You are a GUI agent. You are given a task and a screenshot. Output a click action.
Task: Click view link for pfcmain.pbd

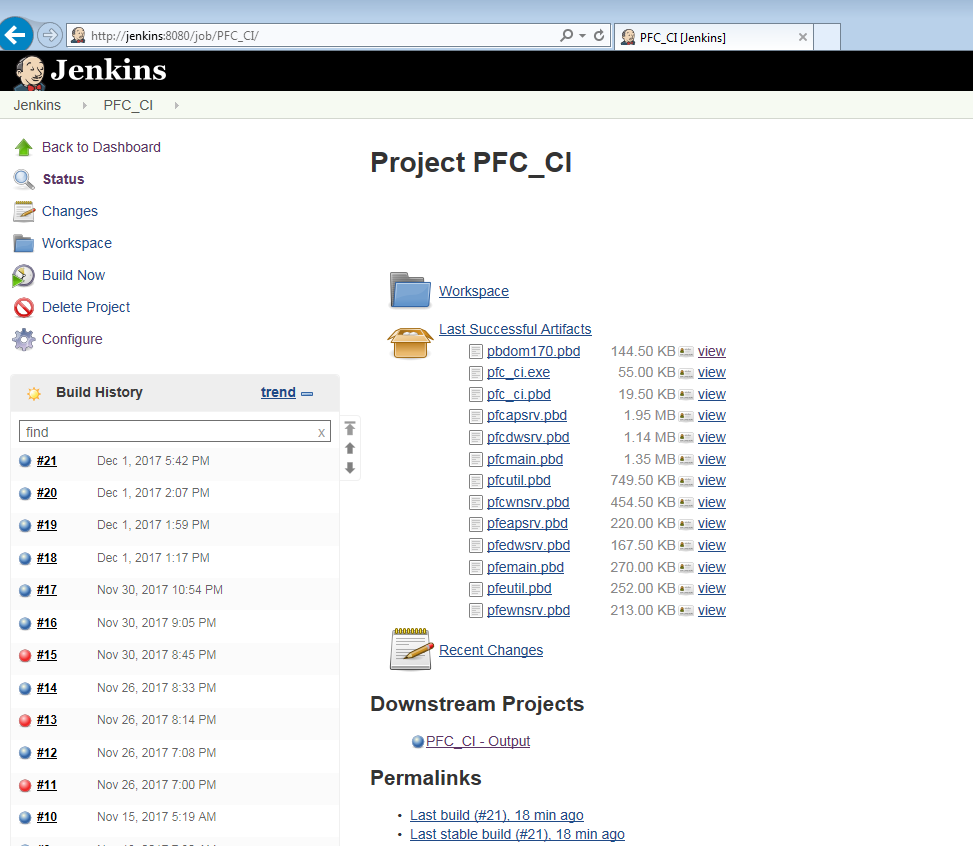coord(712,459)
